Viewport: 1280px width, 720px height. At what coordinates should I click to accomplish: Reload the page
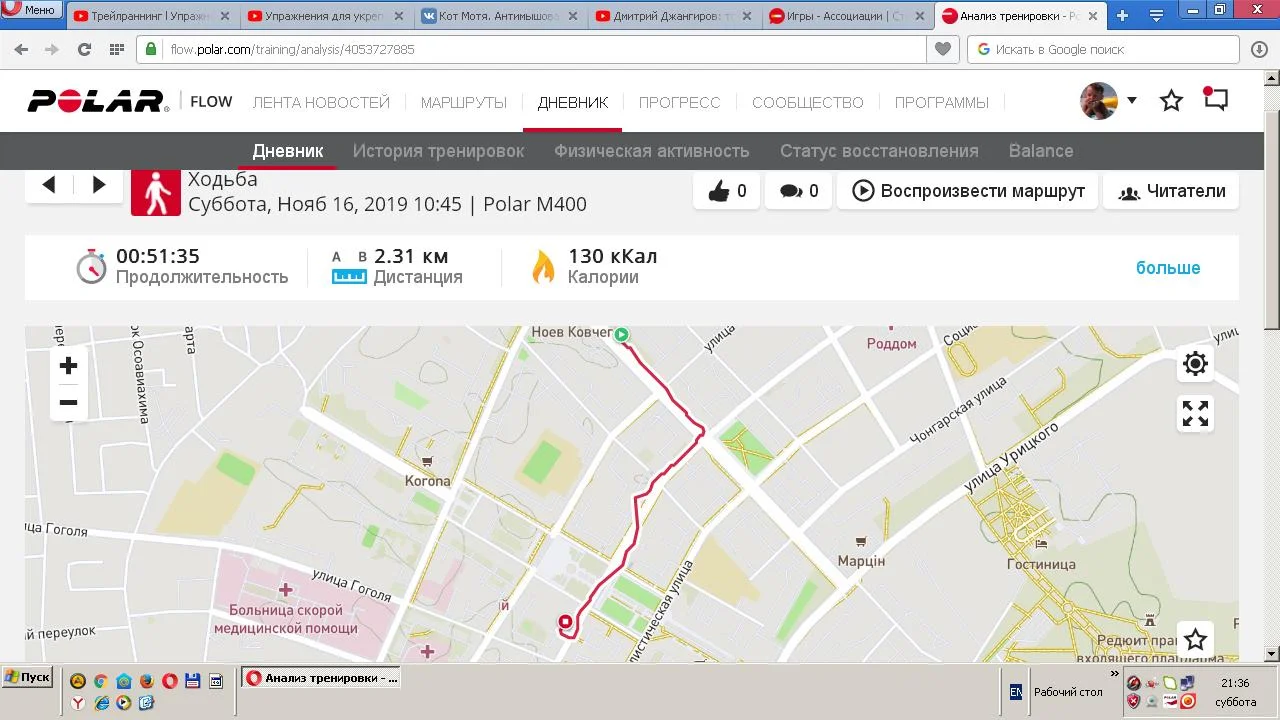pyautogui.click(x=84, y=49)
